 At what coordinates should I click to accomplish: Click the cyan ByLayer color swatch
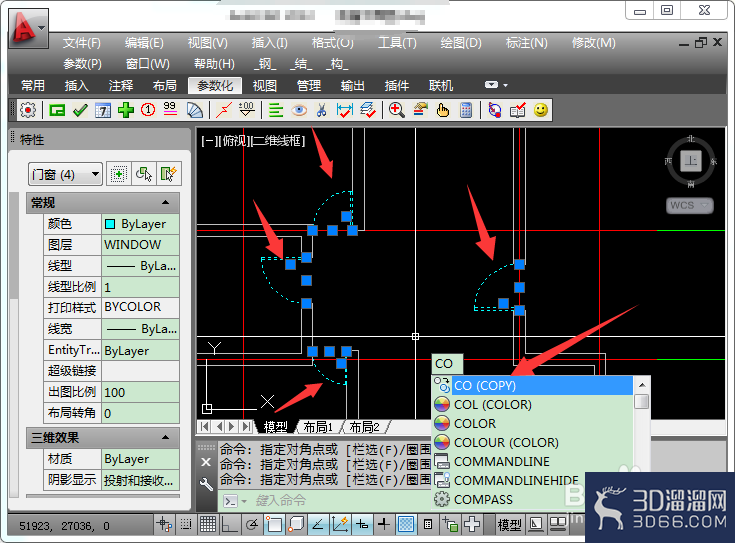(110, 224)
